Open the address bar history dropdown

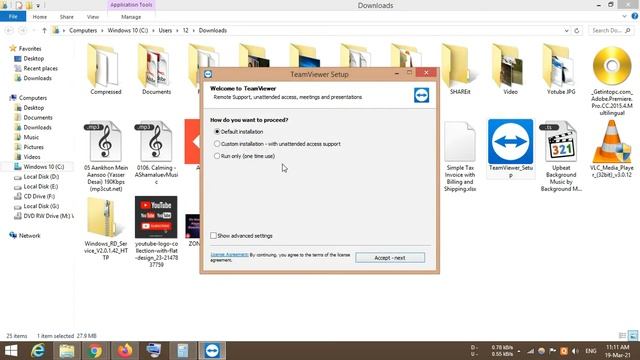(x=566, y=31)
